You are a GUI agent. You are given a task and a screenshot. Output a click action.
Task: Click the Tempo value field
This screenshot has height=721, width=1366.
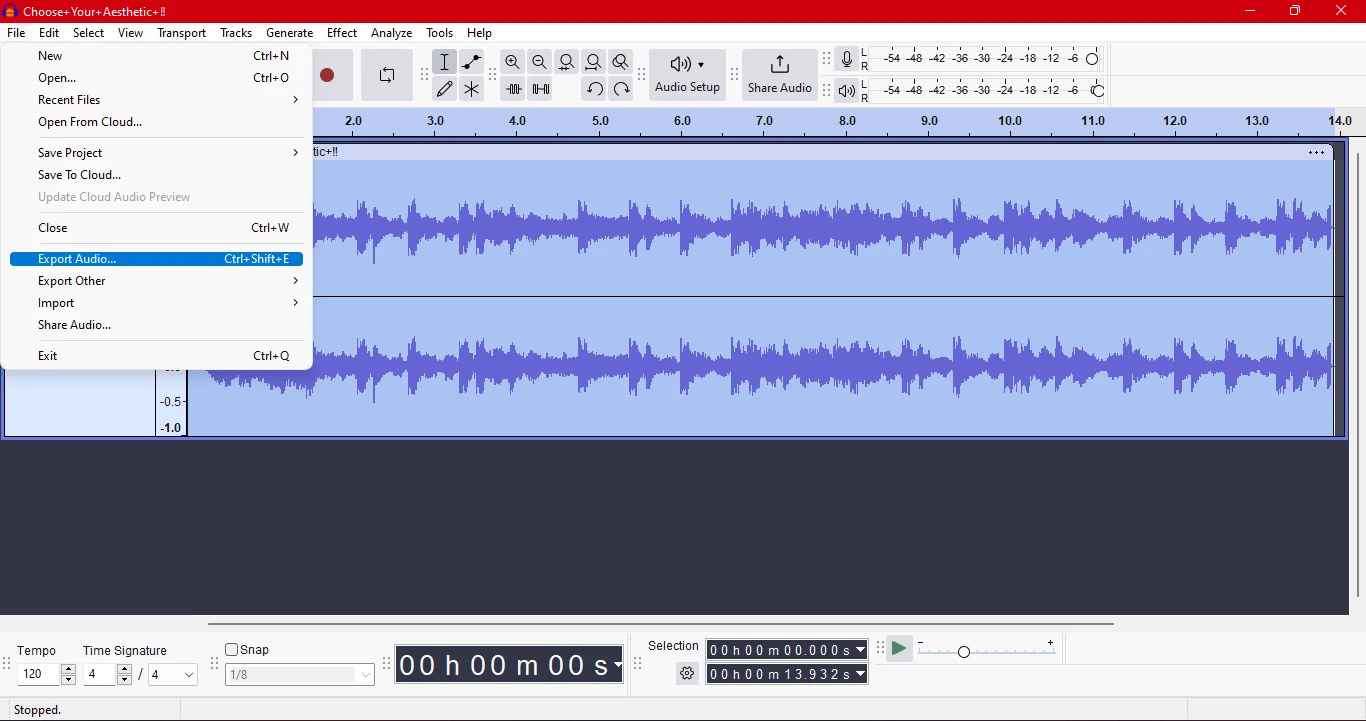(x=39, y=675)
